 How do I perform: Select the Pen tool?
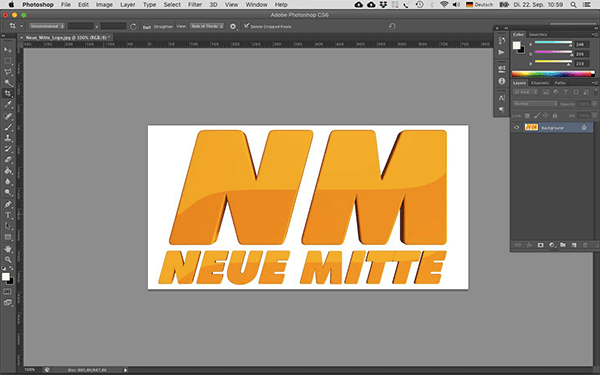[x=8, y=204]
